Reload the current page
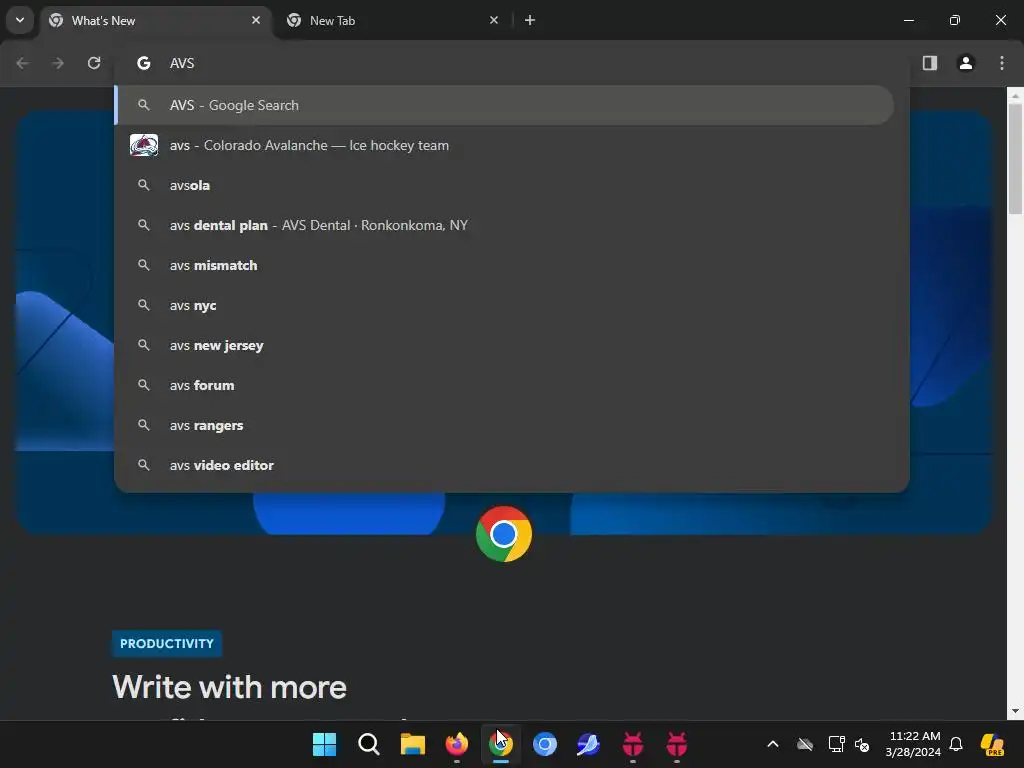The image size is (1024, 768). pos(94,63)
